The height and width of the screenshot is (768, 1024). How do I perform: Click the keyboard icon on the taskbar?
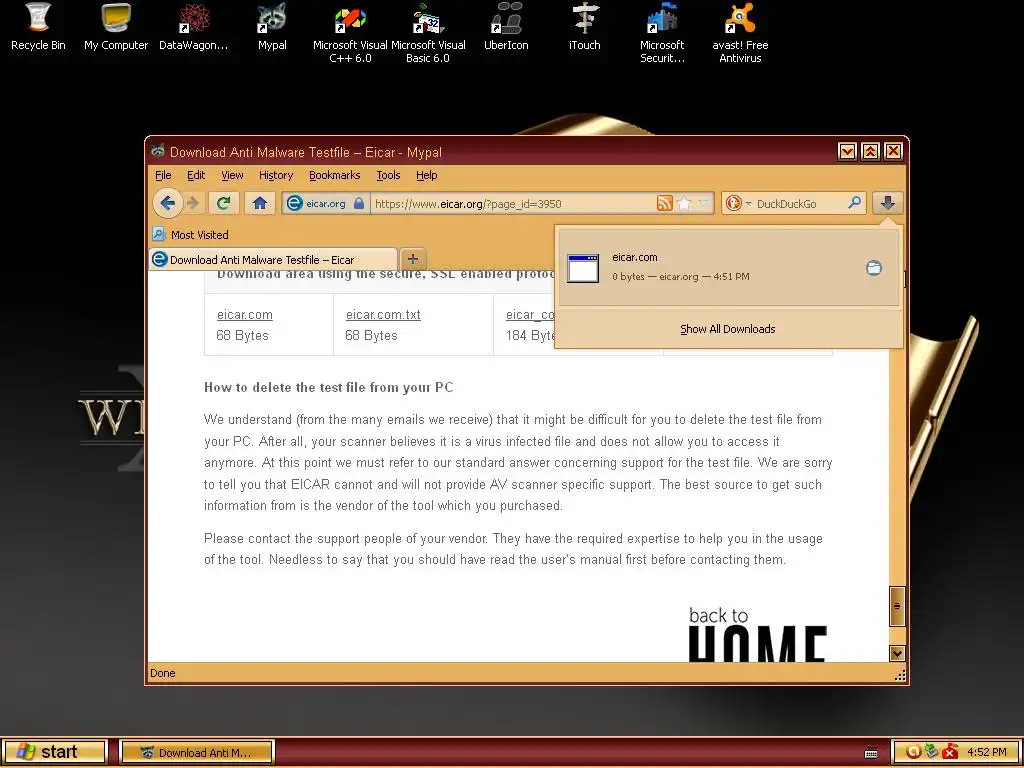pyautogui.click(x=871, y=753)
